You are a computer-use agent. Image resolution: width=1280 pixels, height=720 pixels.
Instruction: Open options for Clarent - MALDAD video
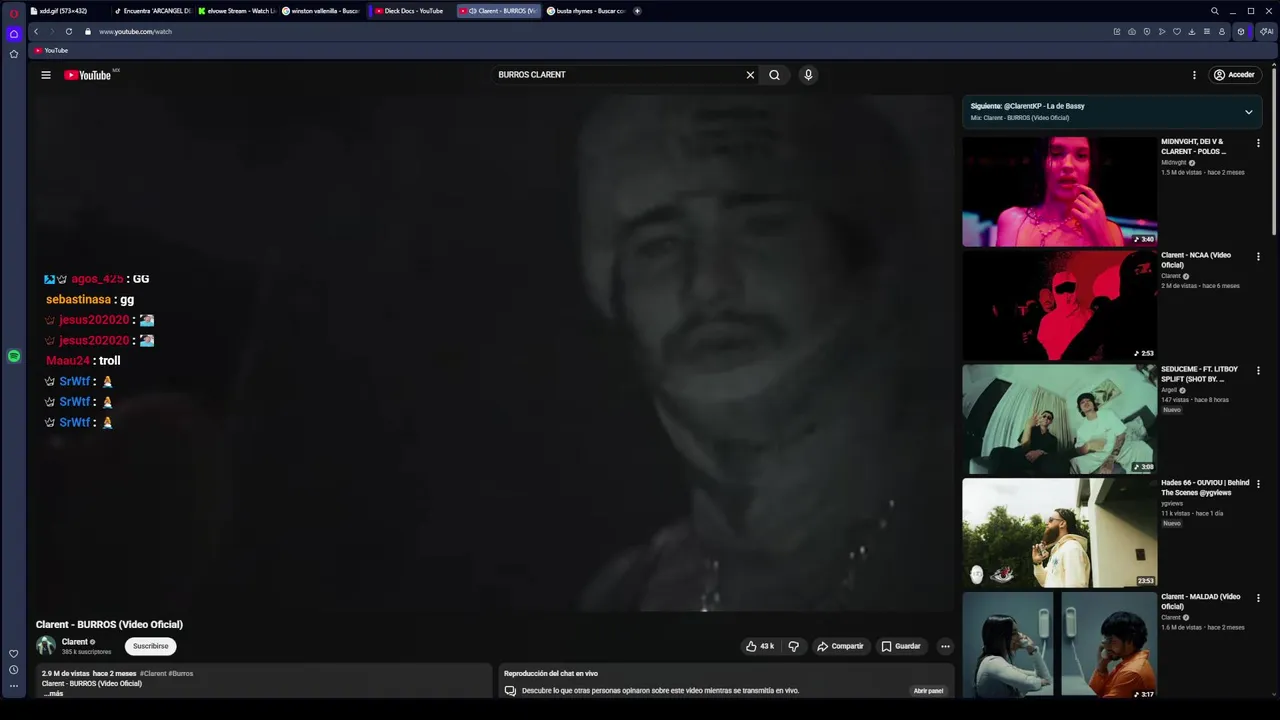click(x=1258, y=598)
